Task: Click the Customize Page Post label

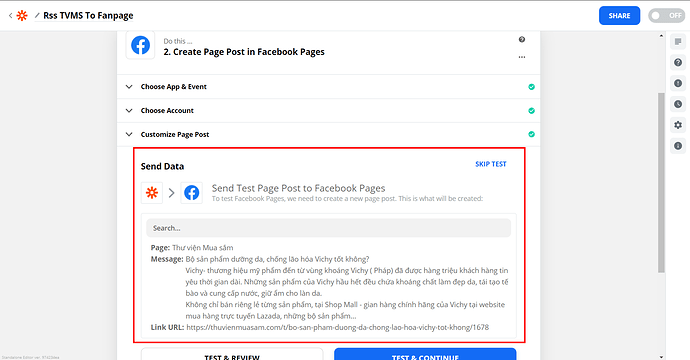Action: 175,134
